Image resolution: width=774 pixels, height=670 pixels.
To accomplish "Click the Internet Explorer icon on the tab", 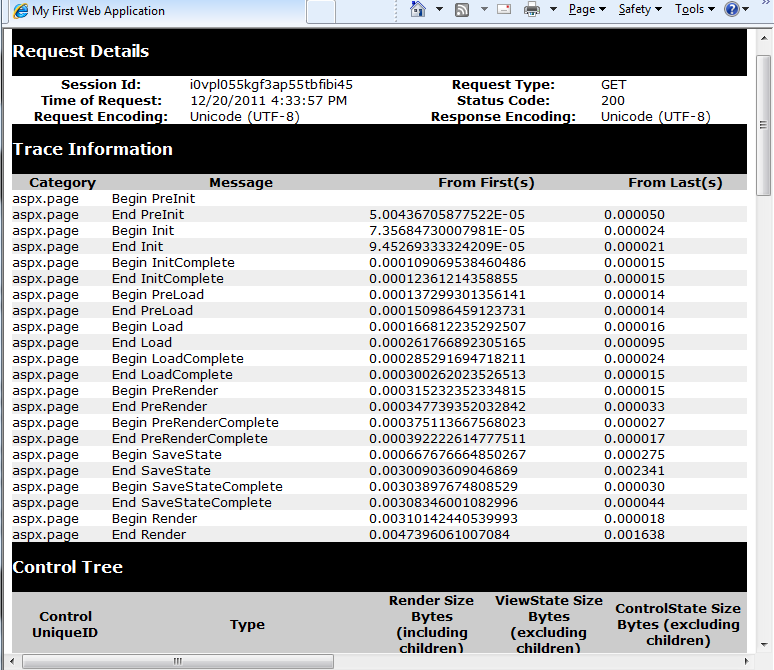I will point(20,11).
